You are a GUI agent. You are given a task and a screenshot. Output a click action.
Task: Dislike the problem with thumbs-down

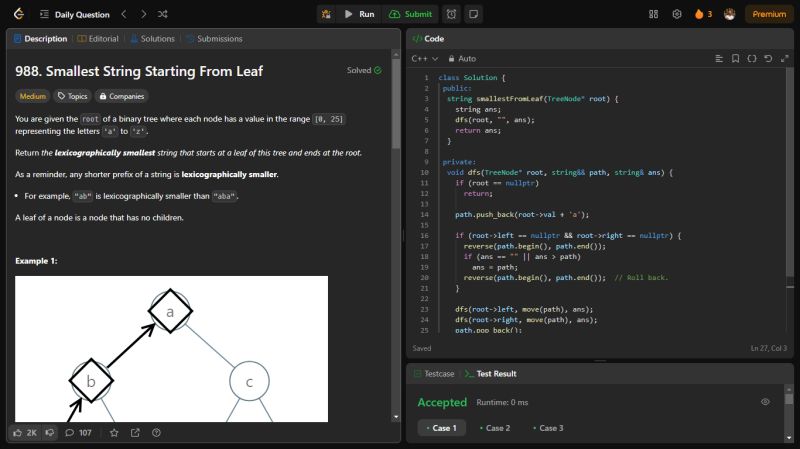tap(50, 433)
